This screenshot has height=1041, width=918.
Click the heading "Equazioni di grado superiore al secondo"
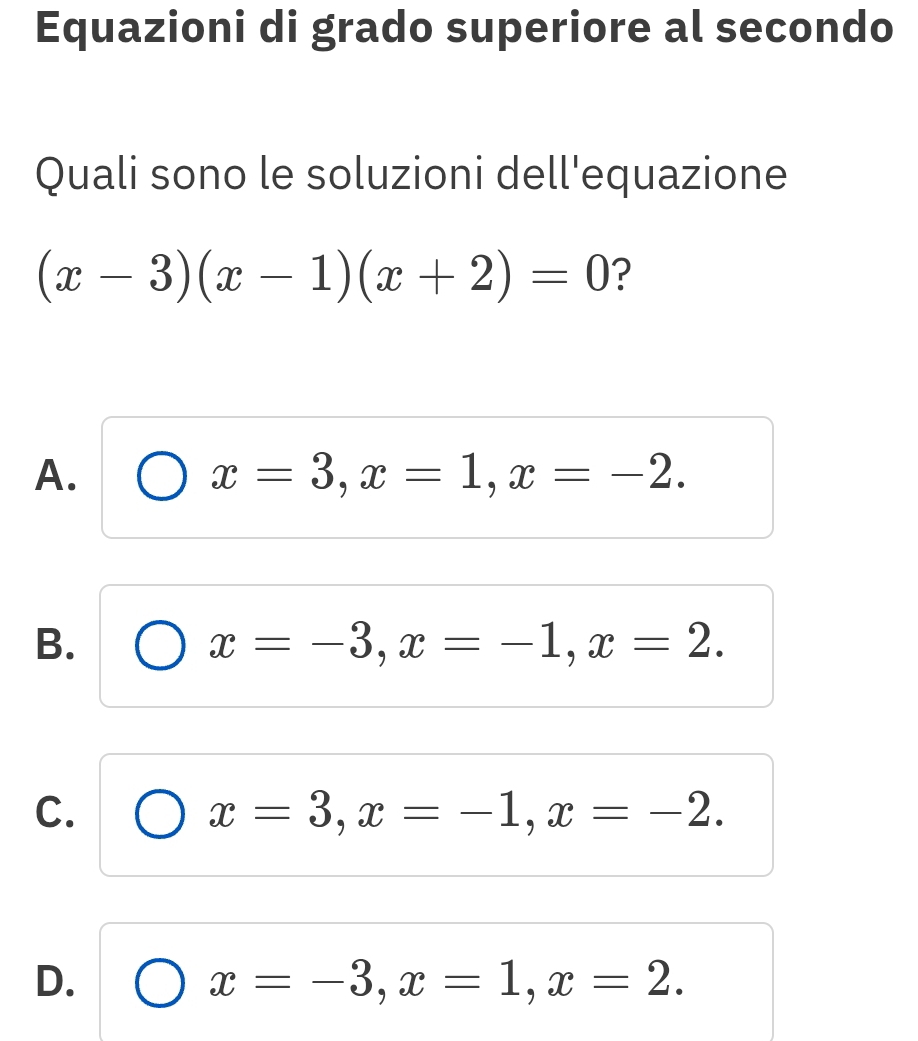(x=462, y=28)
